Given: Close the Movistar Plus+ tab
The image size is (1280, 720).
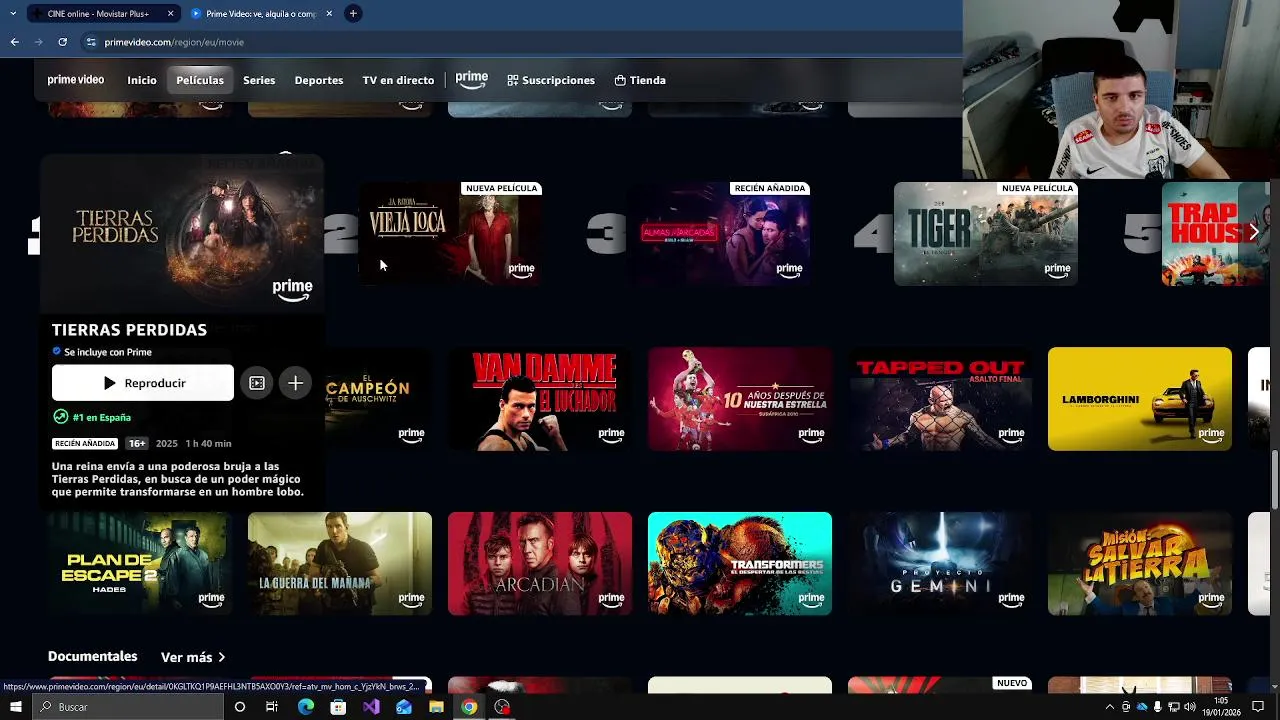Looking at the screenshot, I should tap(170, 14).
